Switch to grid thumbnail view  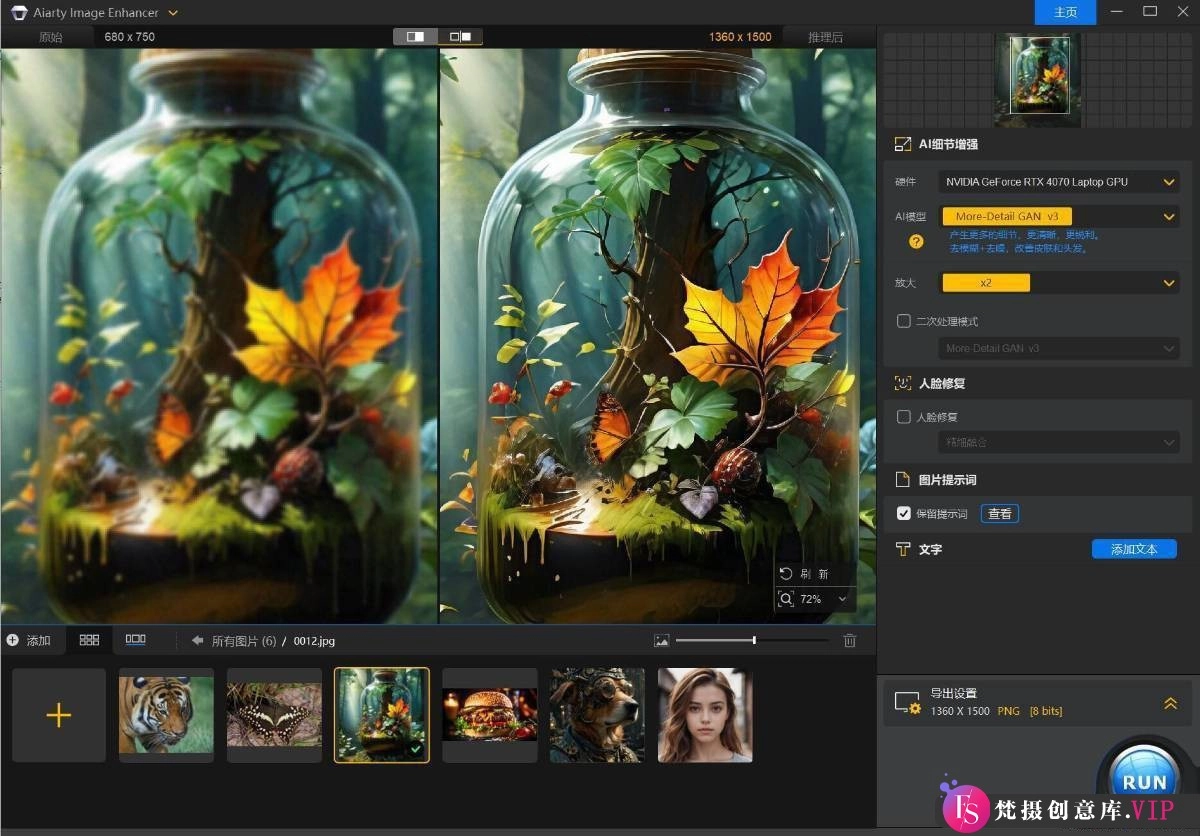point(89,640)
